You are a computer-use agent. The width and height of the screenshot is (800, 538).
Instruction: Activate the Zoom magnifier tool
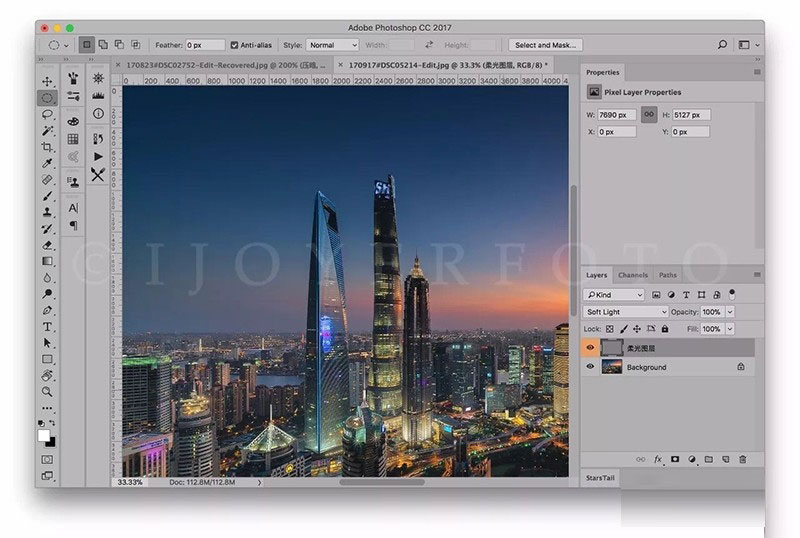tap(47, 391)
